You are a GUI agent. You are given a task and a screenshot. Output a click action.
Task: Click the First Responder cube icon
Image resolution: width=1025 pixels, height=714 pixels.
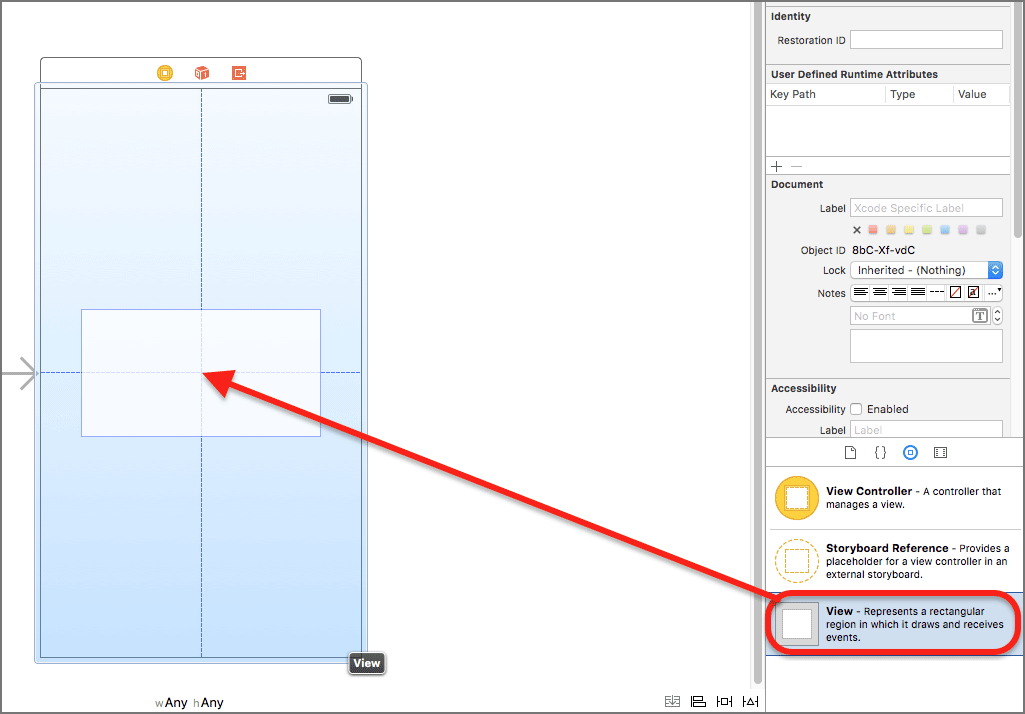pyautogui.click(x=202, y=73)
